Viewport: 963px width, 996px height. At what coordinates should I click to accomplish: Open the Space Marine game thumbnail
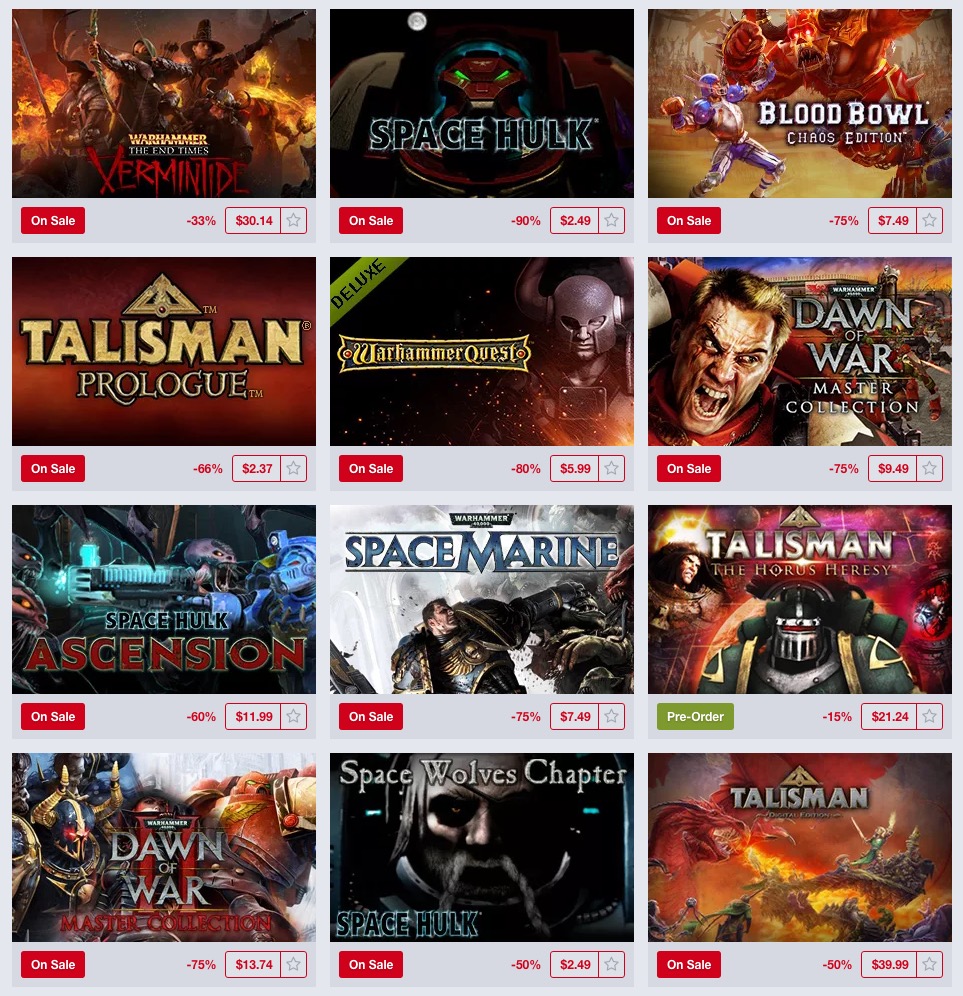pos(482,599)
